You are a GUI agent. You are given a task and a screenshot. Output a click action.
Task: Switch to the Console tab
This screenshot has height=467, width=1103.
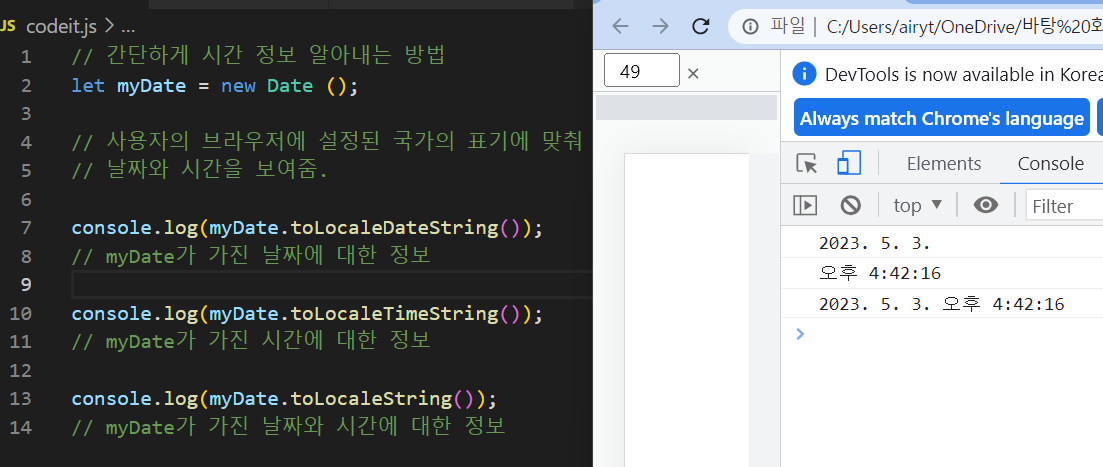pos(1051,164)
